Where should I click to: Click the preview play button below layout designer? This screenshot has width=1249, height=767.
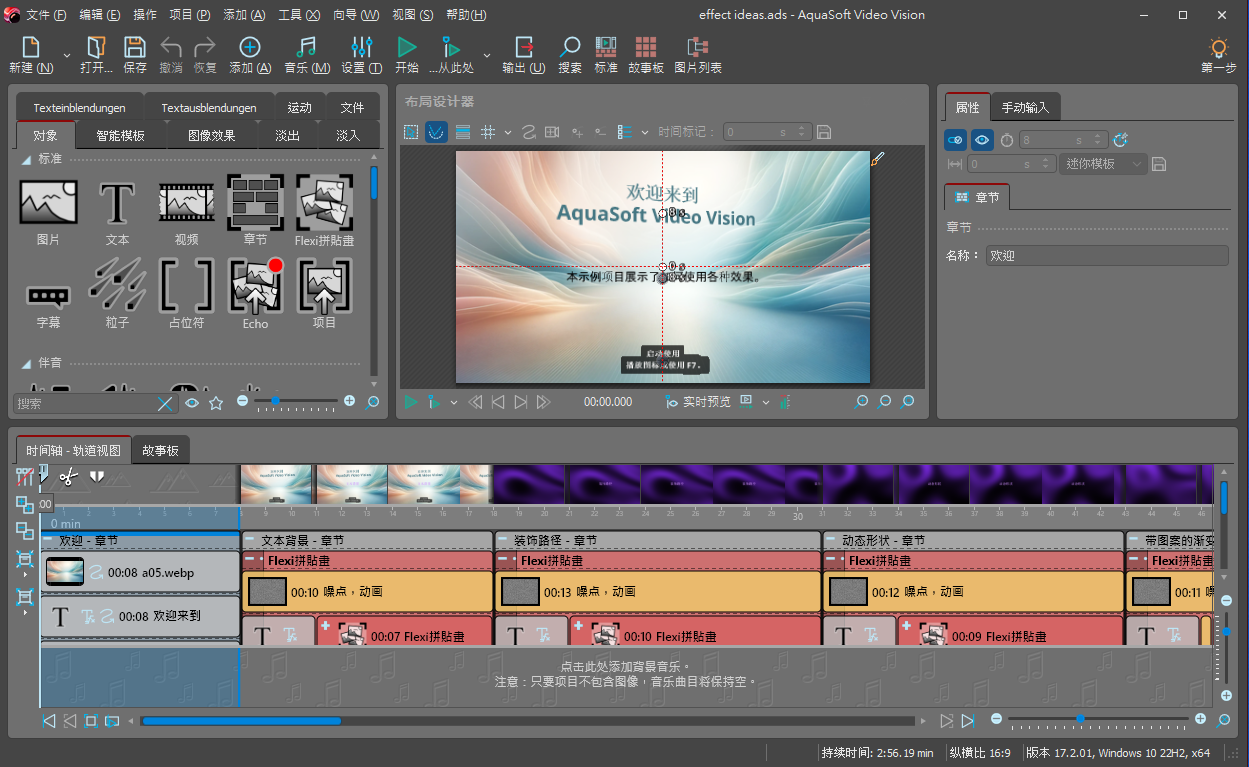tap(411, 402)
